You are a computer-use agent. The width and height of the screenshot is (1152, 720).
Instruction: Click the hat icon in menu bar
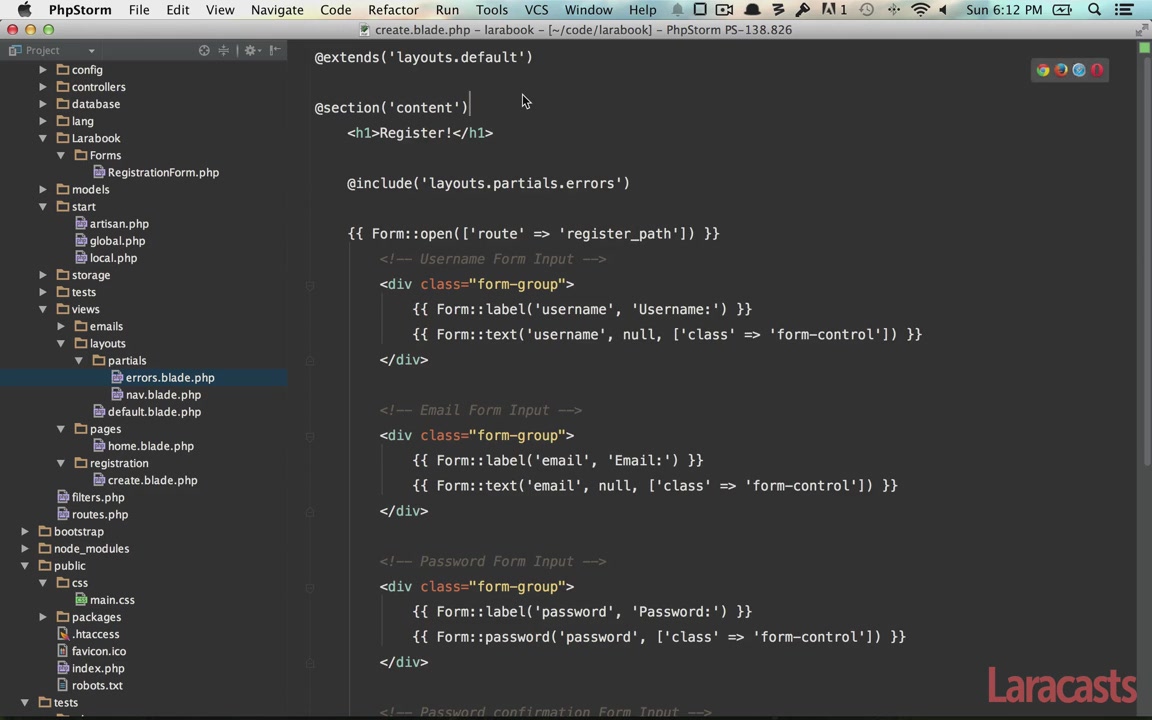752,10
